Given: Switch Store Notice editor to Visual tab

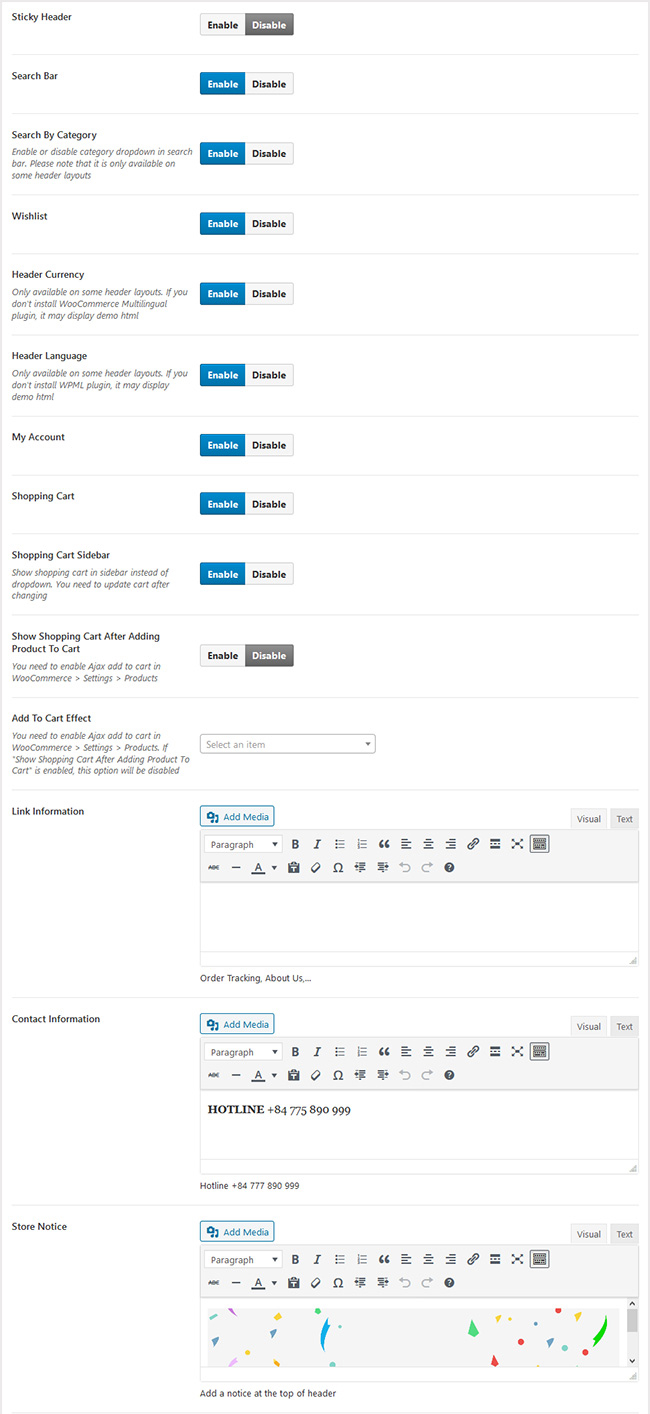Looking at the screenshot, I should [589, 1234].
